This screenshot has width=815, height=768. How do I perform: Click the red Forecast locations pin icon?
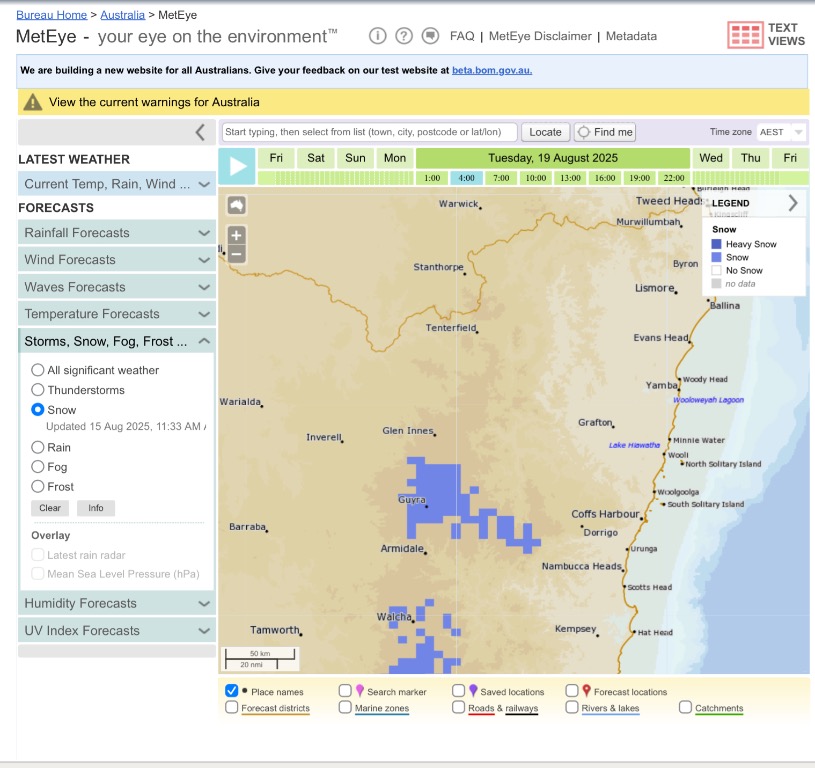[x=586, y=691]
